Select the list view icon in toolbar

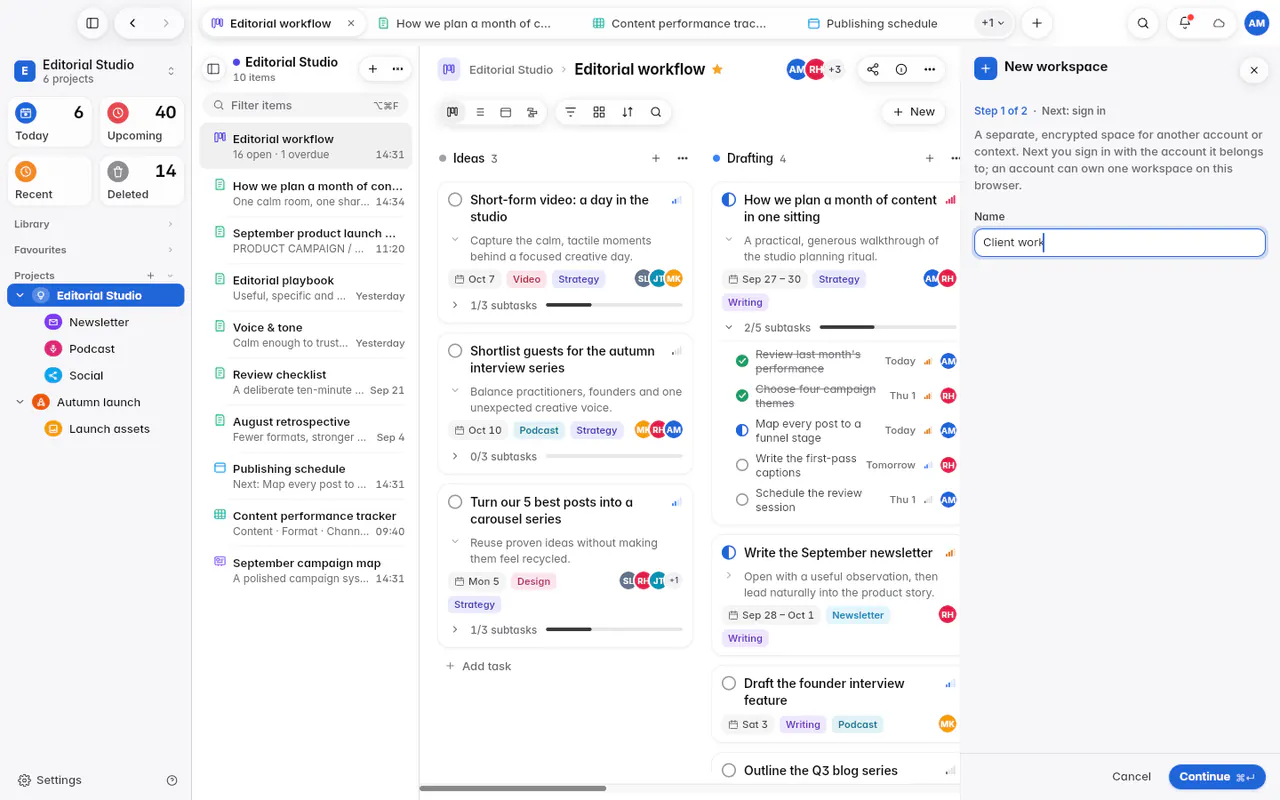click(x=480, y=112)
